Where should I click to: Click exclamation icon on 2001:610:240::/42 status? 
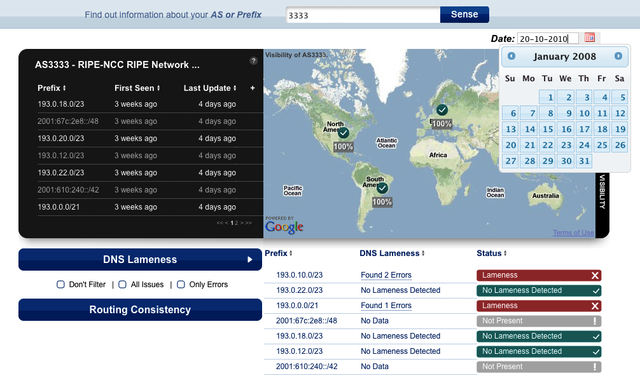coord(595,367)
